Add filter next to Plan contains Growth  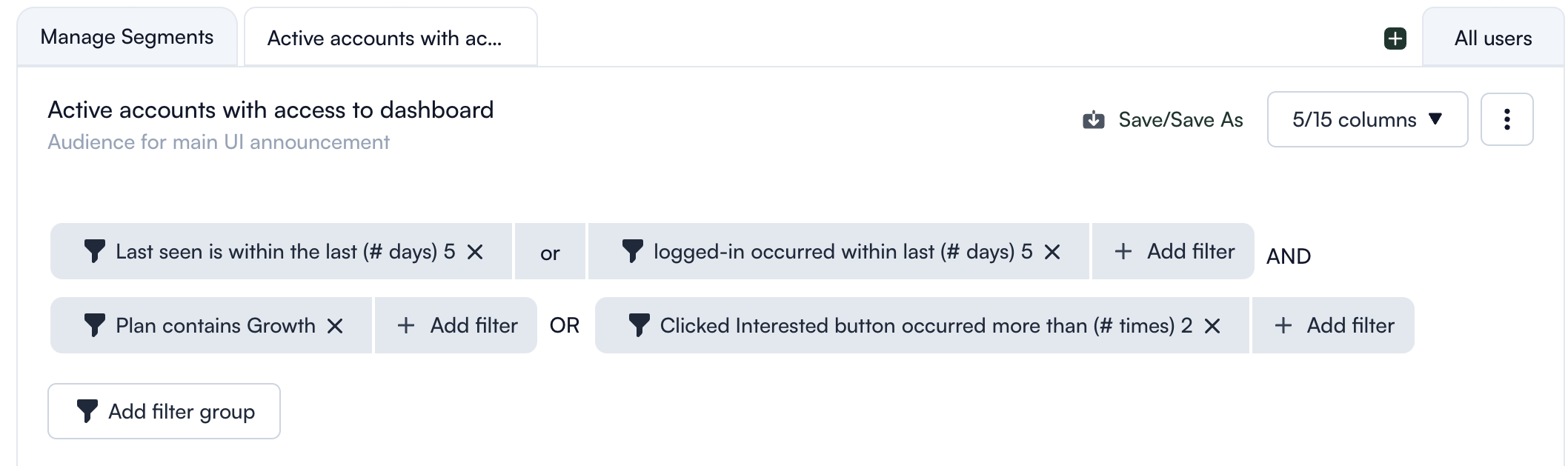(456, 325)
